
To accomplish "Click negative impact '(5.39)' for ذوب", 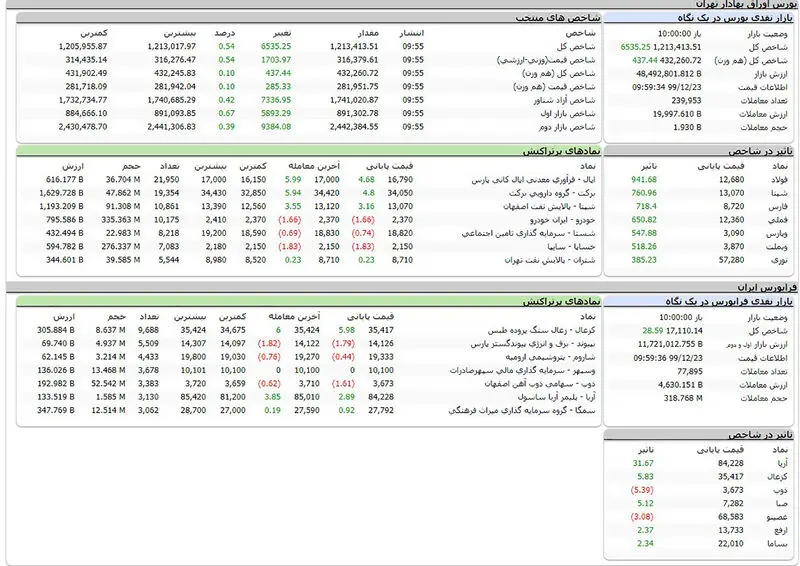I will point(642,490).
